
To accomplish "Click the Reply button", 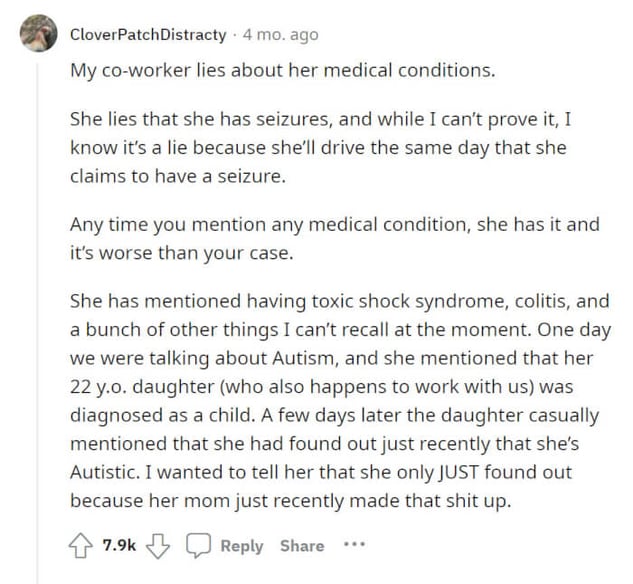I will tap(242, 546).
